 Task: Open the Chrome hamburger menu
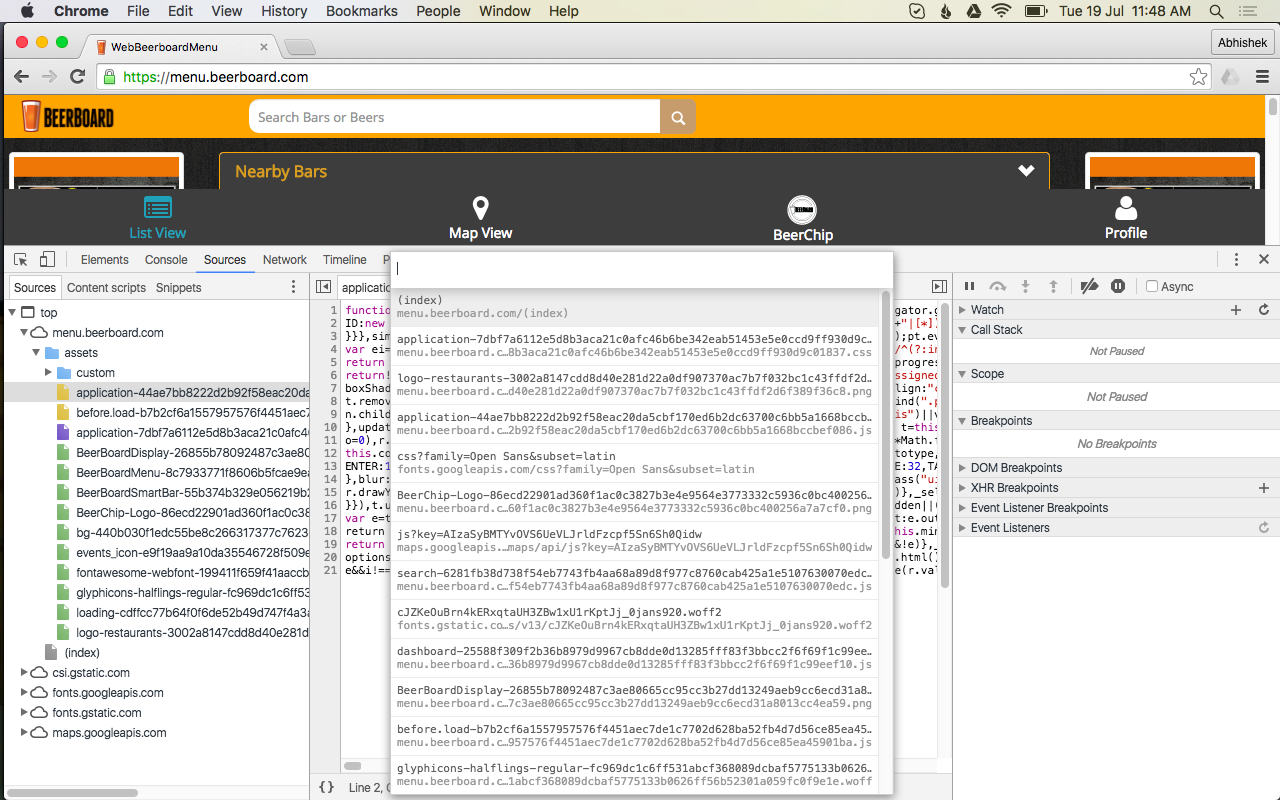[1262, 77]
